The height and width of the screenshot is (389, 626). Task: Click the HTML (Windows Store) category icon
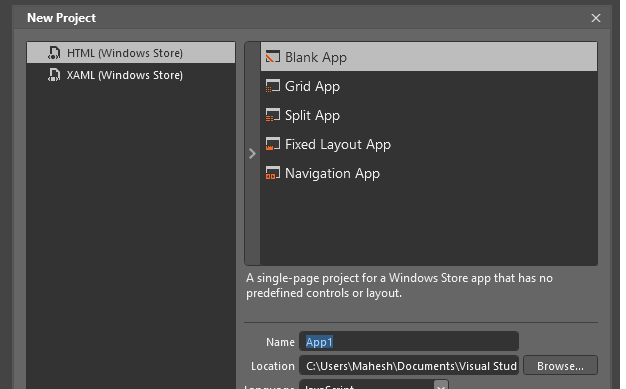[x=54, y=53]
